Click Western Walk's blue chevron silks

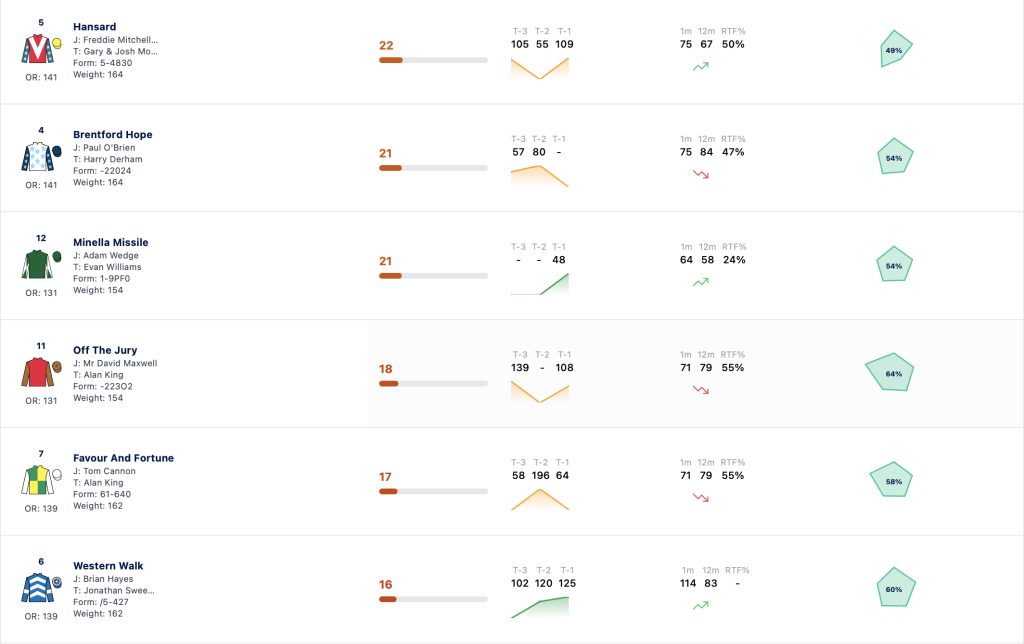coord(41,588)
